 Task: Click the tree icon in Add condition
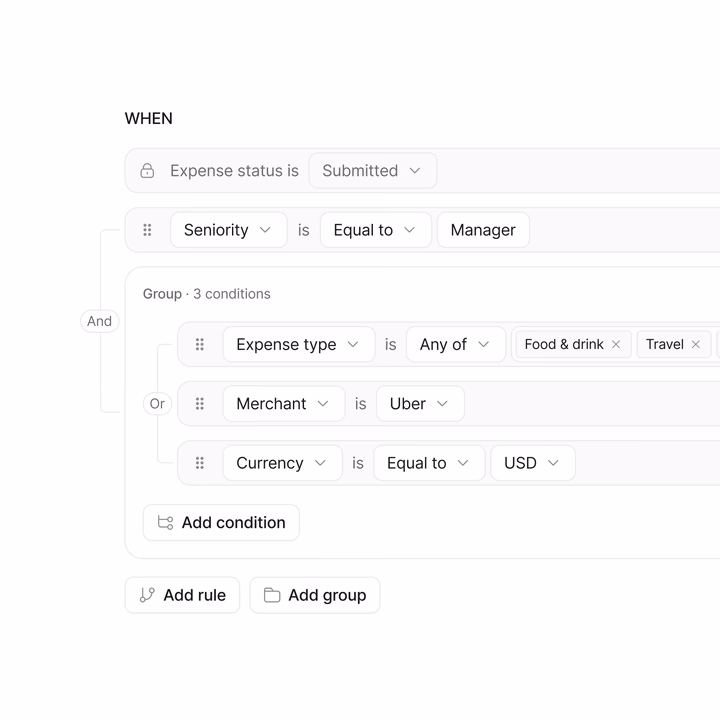pos(165,522)
